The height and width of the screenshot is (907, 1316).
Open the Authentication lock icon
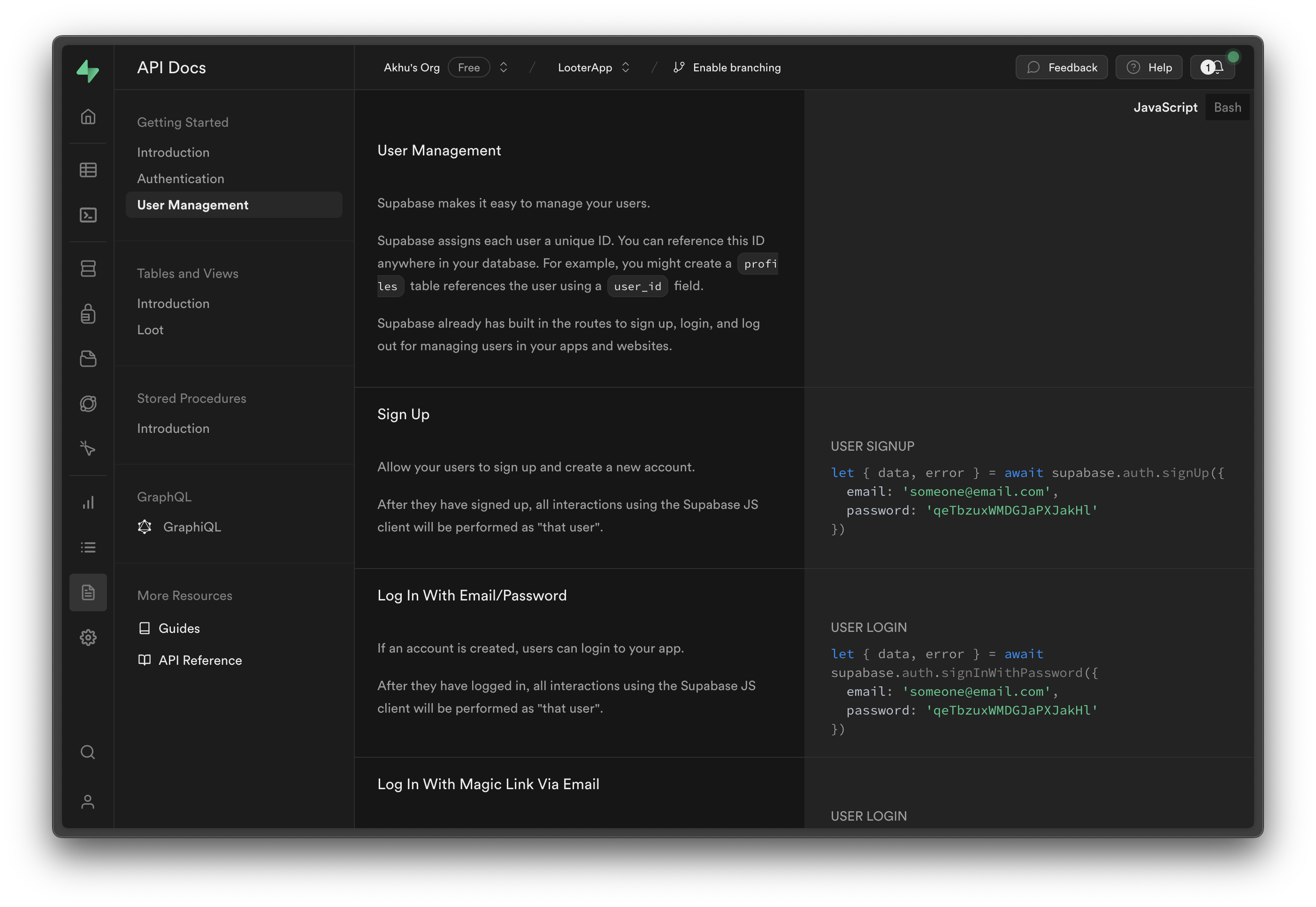[x=88, y=314]
